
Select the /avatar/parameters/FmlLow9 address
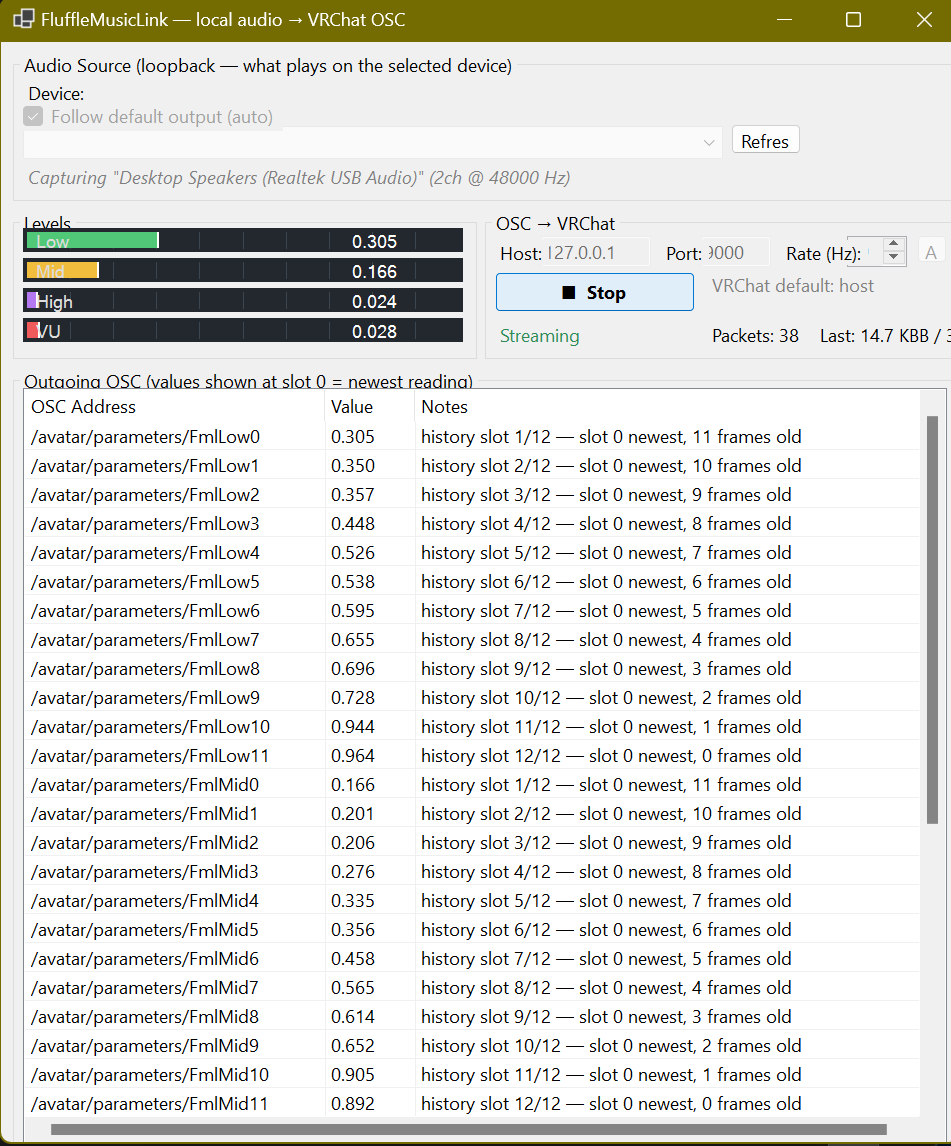tap(145, 698)
